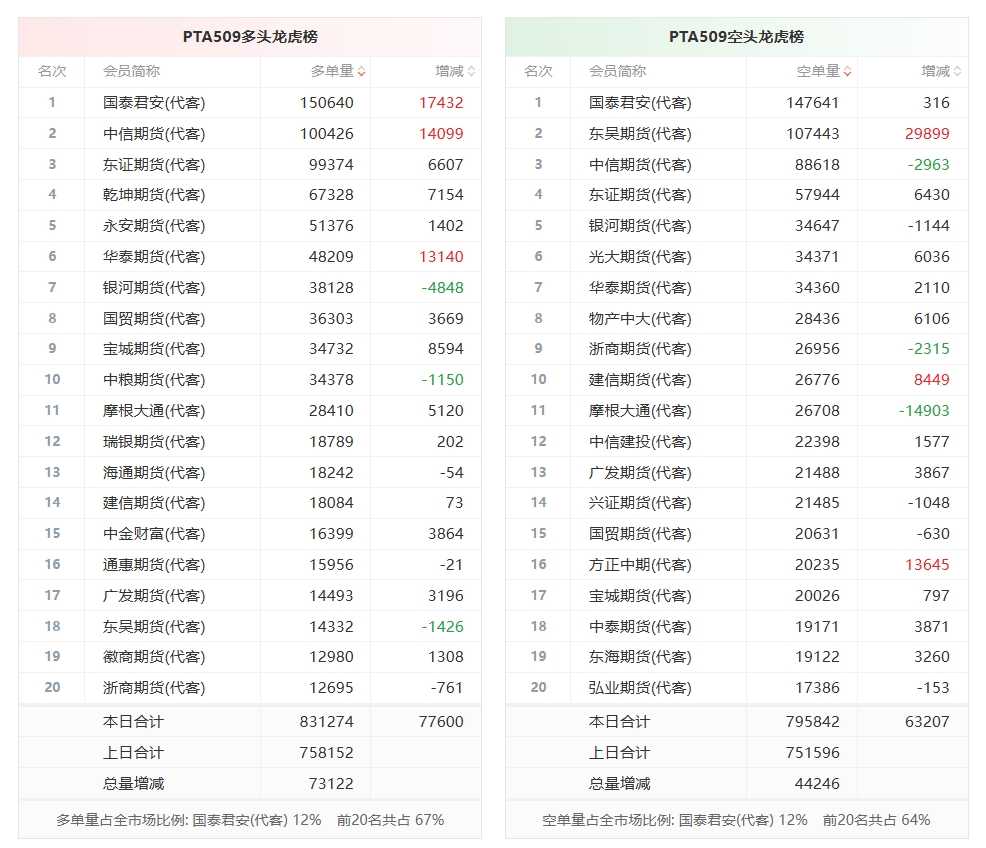Select 弘业期货(代客) row in short table
This screenshot has width=986, height=848.
(736, 688)
